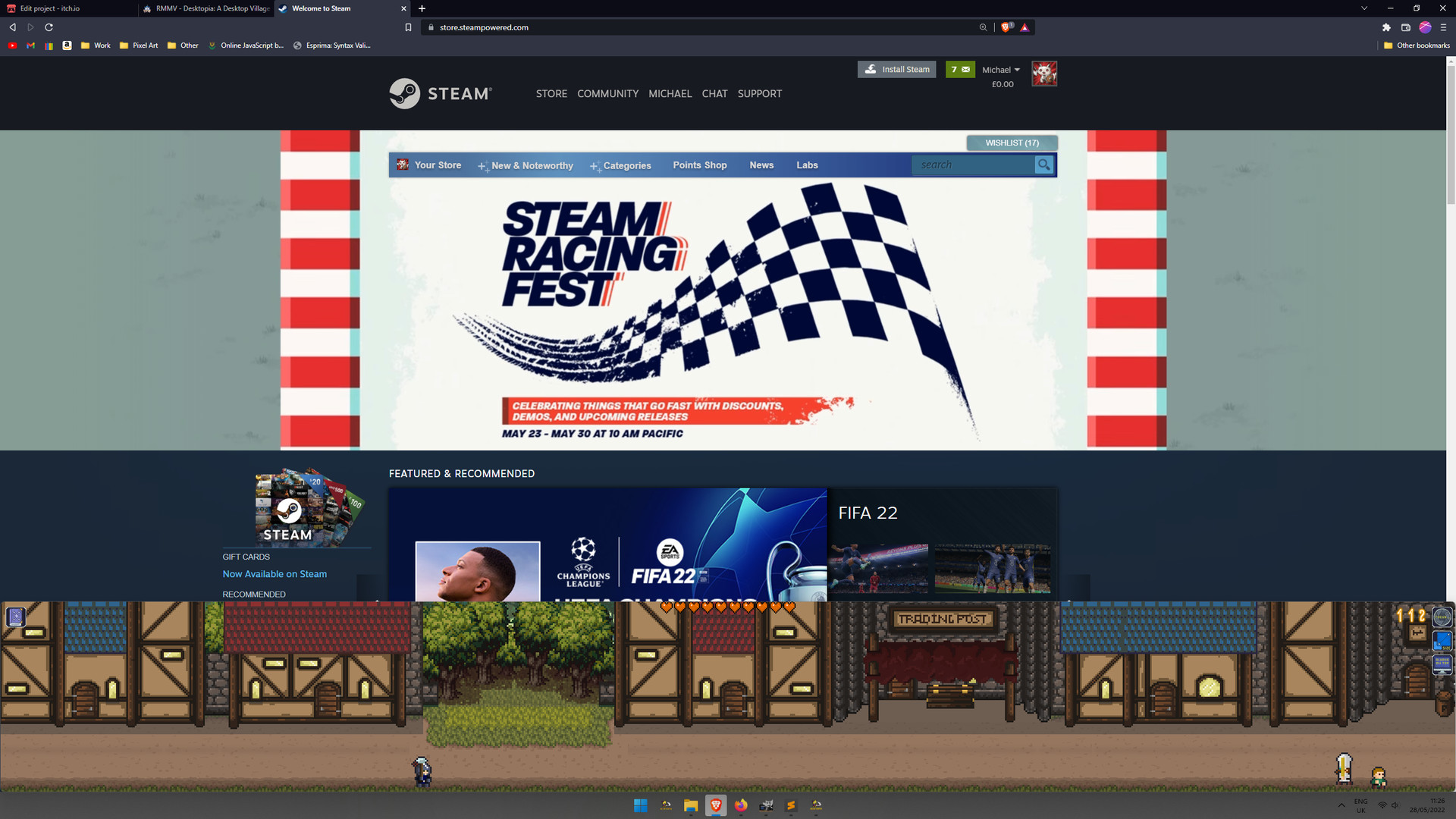
Task: Go back using the browser back arrow
Action: pos(12,27)
